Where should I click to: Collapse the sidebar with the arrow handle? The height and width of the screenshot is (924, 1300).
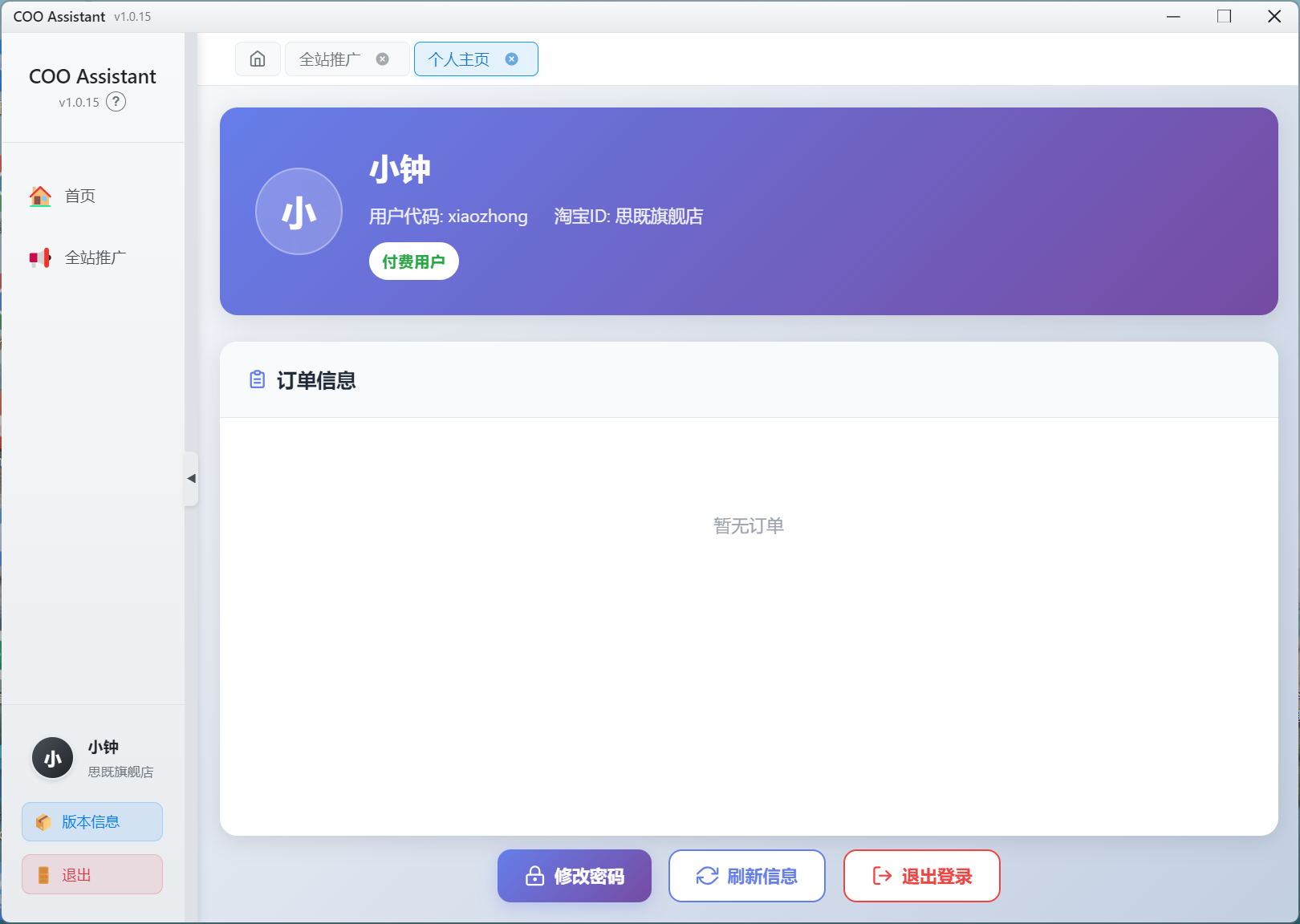192,478
